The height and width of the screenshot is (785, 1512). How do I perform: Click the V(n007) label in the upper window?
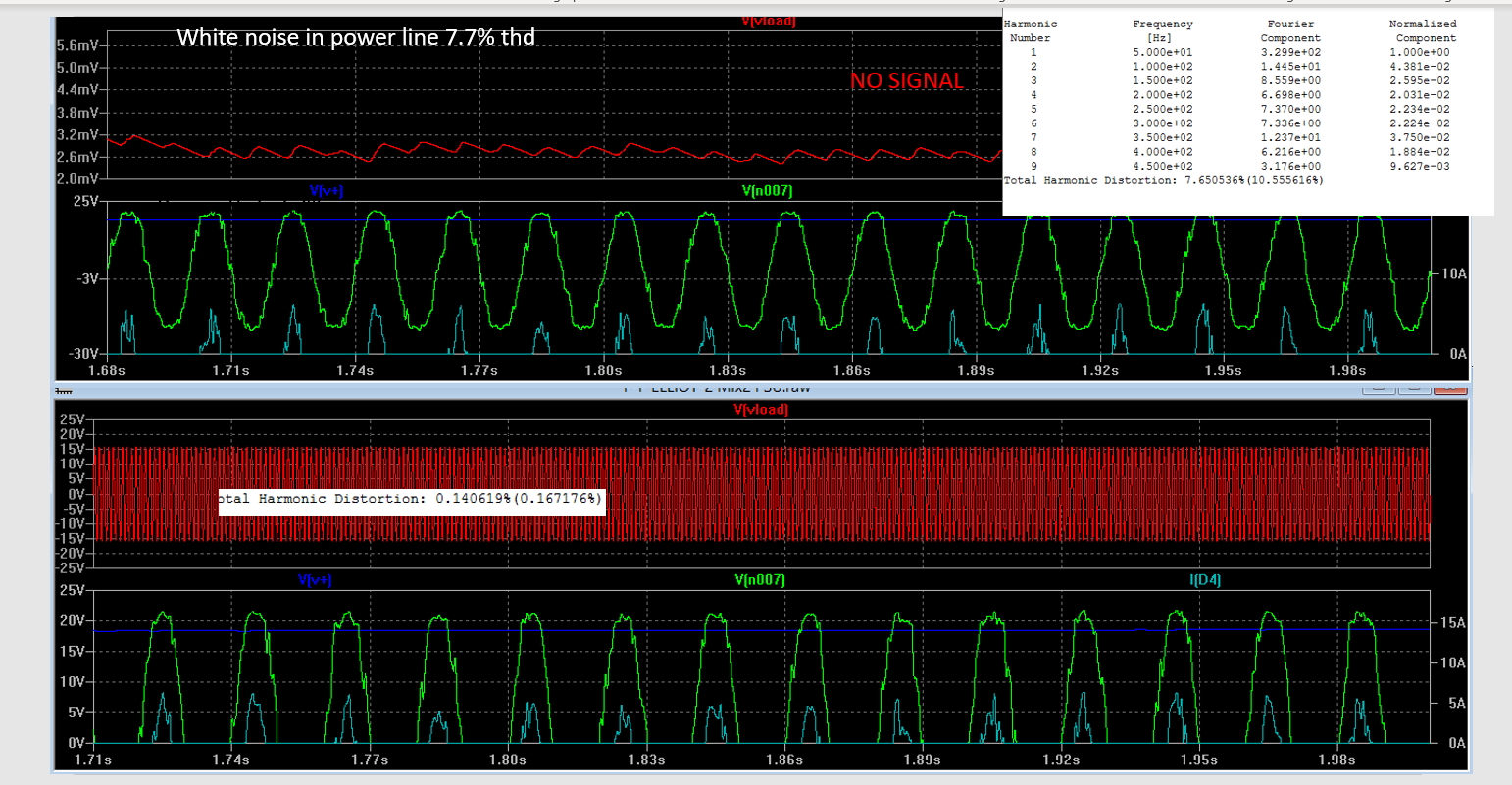767,191
